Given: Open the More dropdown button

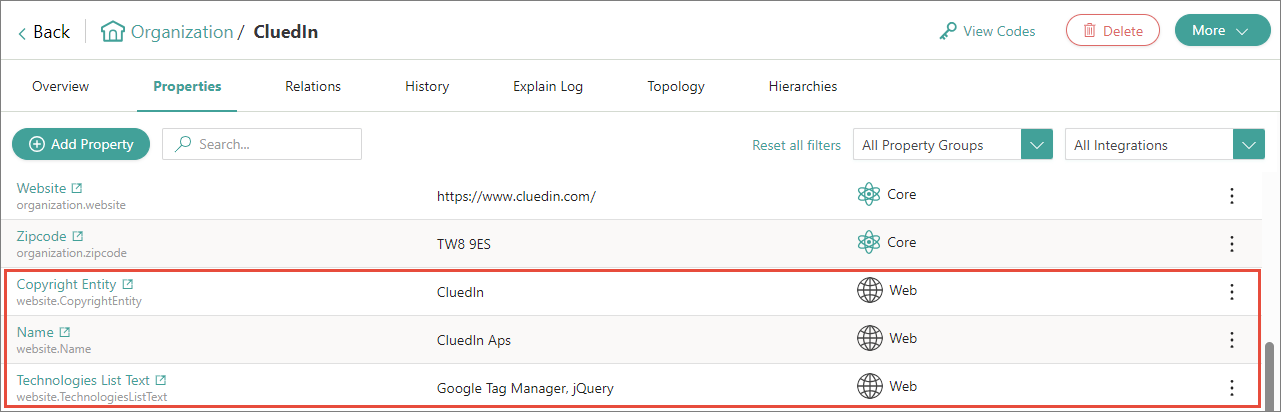Looking at the screenshot, I should click(1221, 31).
